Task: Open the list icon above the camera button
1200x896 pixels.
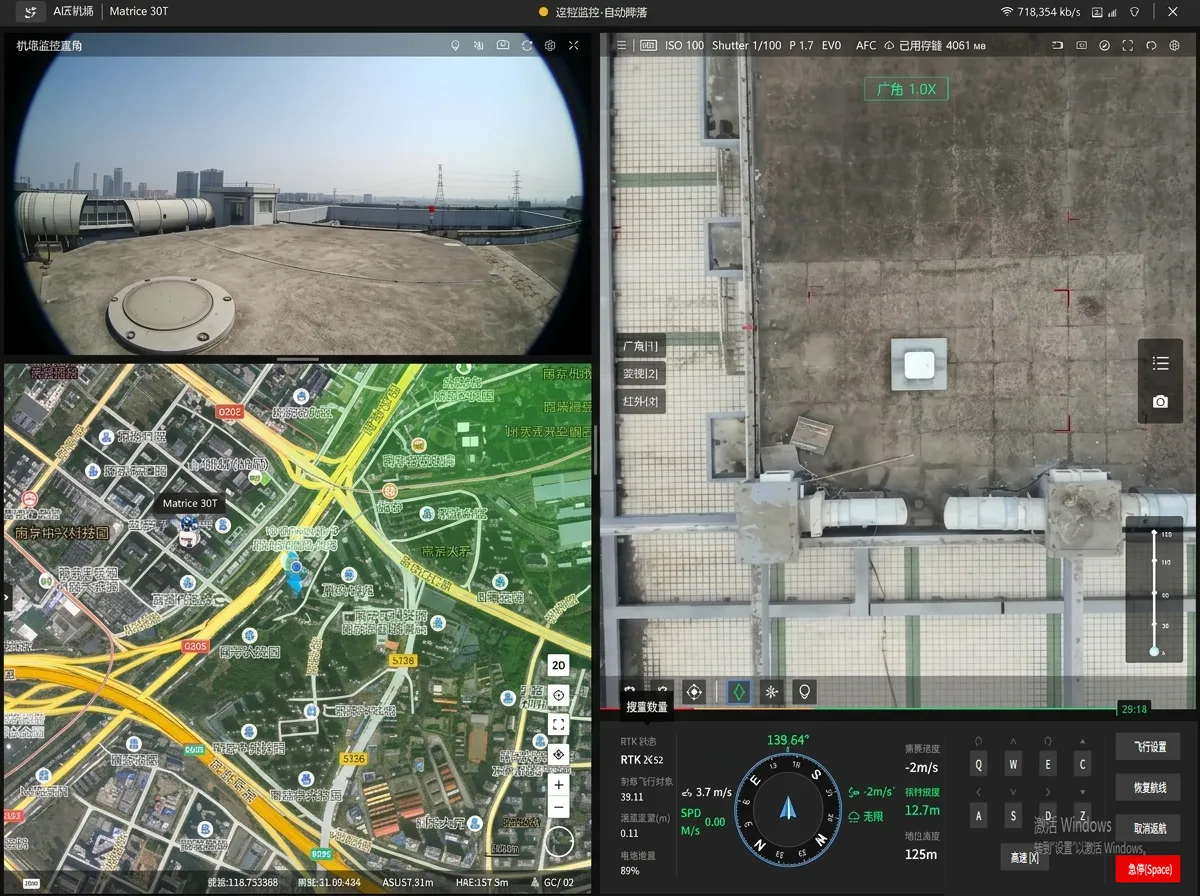Action: tap(1160, 363)
